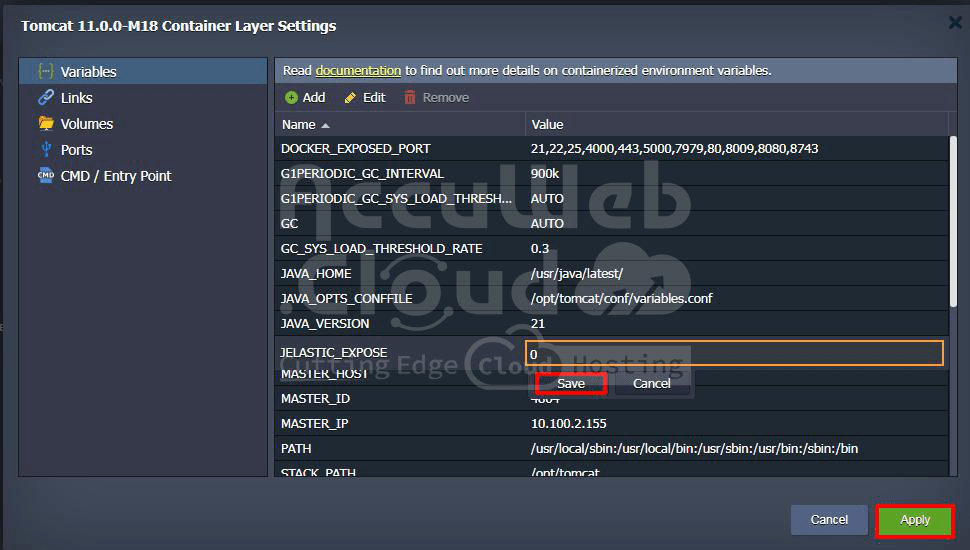
Task: Click the Volumes folder icon
Action: (46, 123)
